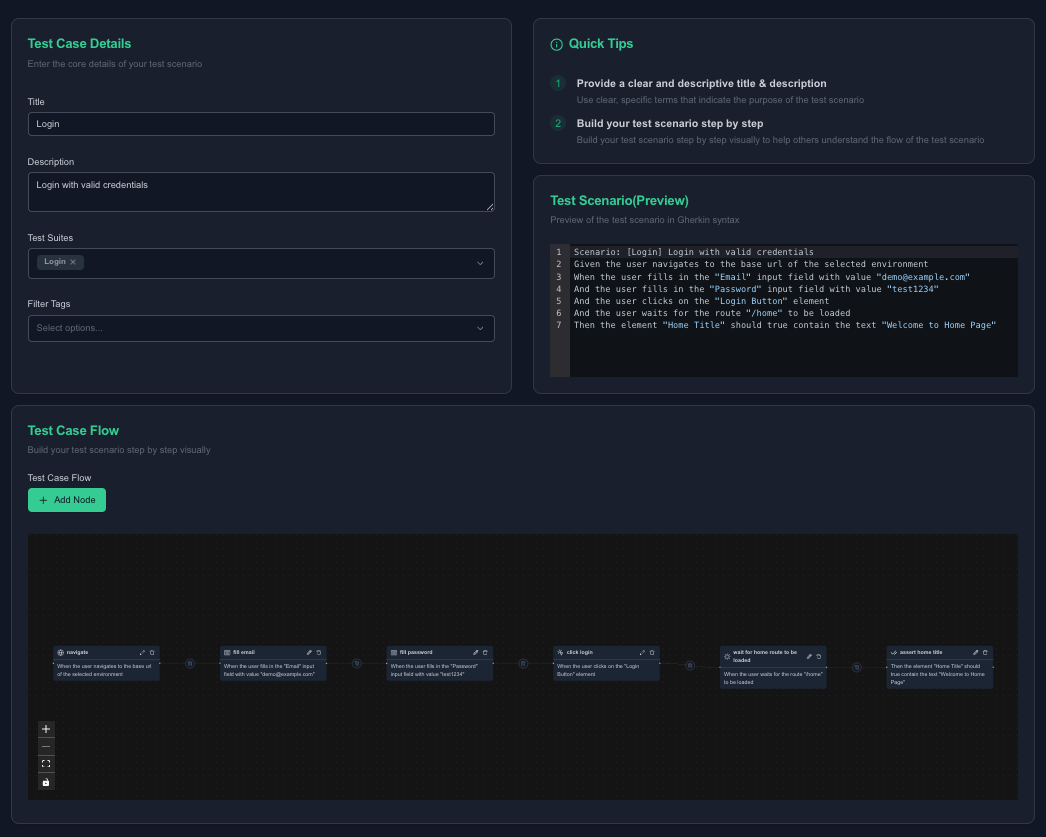This screenshot has width=1046, height=837.
Task: Delete the navigate node via its trash icon
Action: coord(152,651)
